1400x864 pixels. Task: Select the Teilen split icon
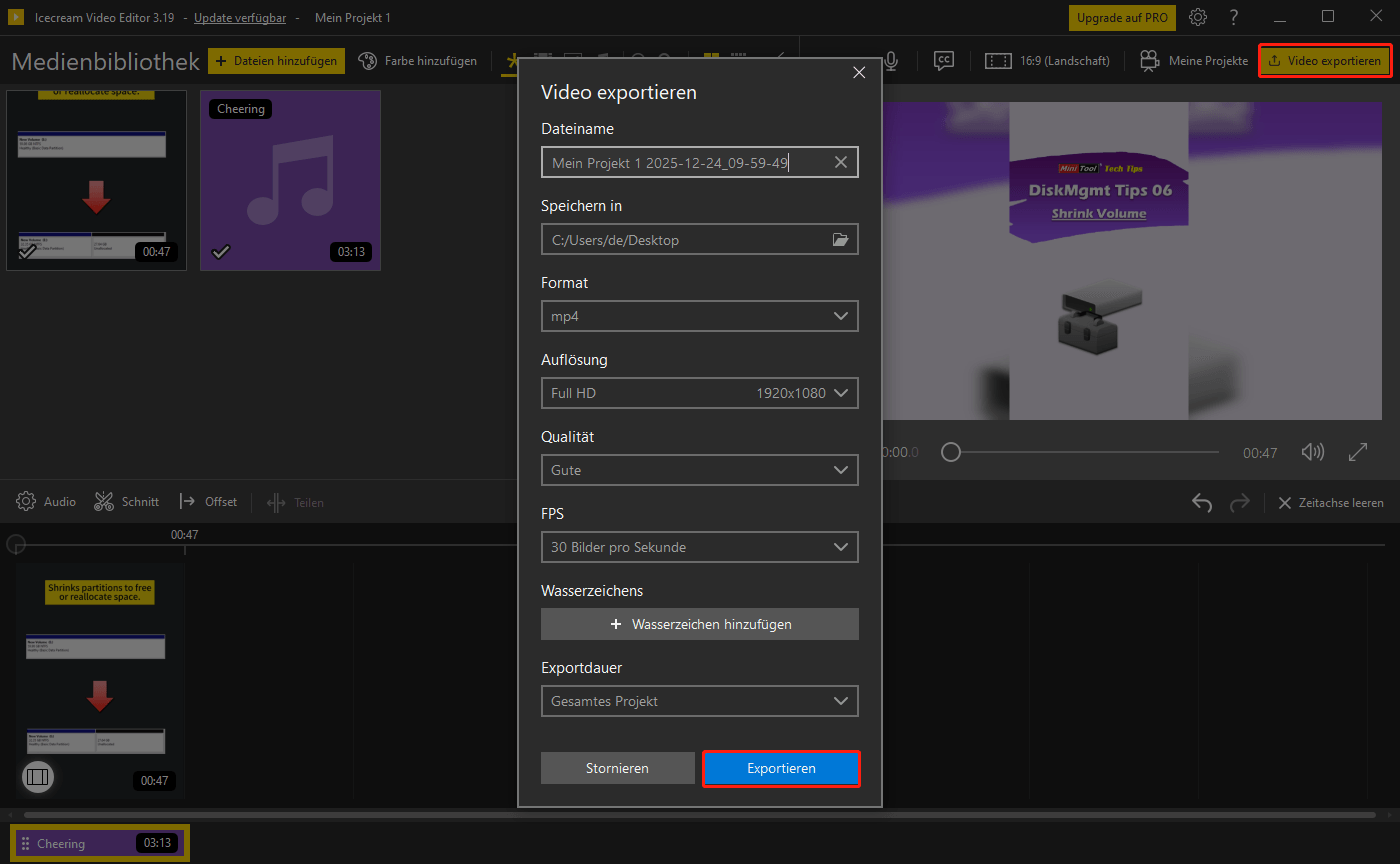(x=274, y=501)
